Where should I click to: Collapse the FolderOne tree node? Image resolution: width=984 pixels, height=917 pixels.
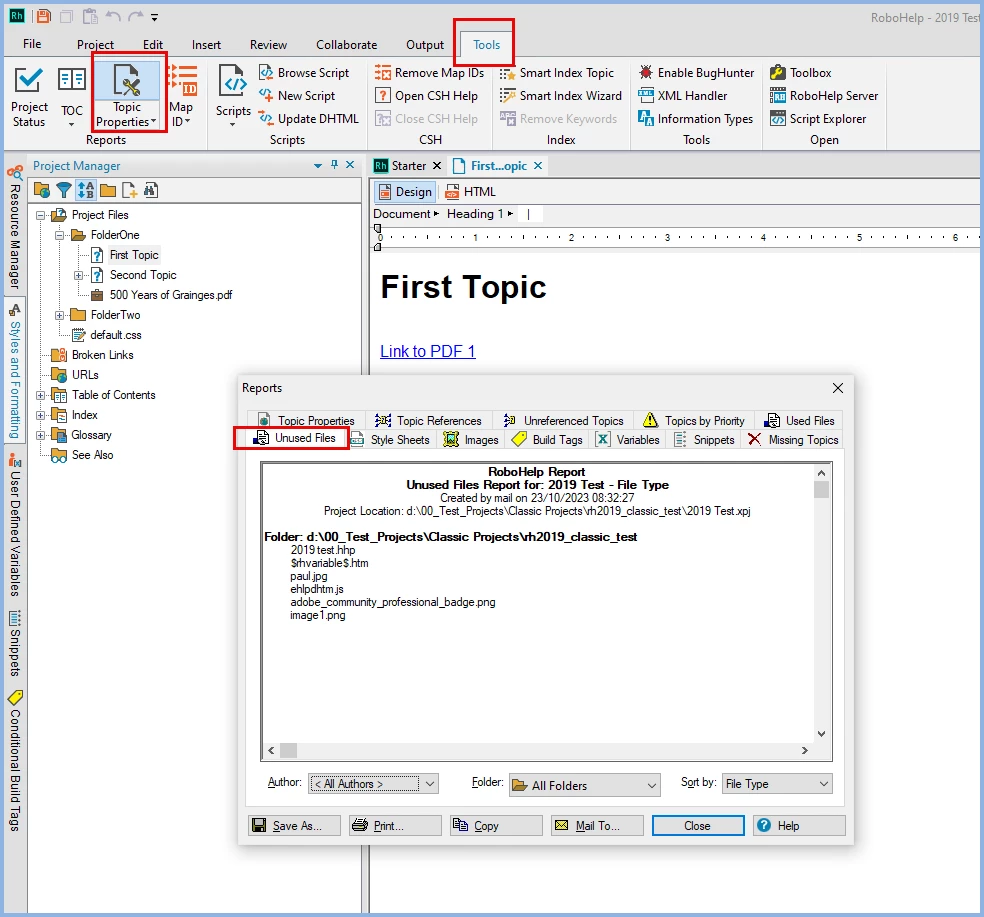59,235
